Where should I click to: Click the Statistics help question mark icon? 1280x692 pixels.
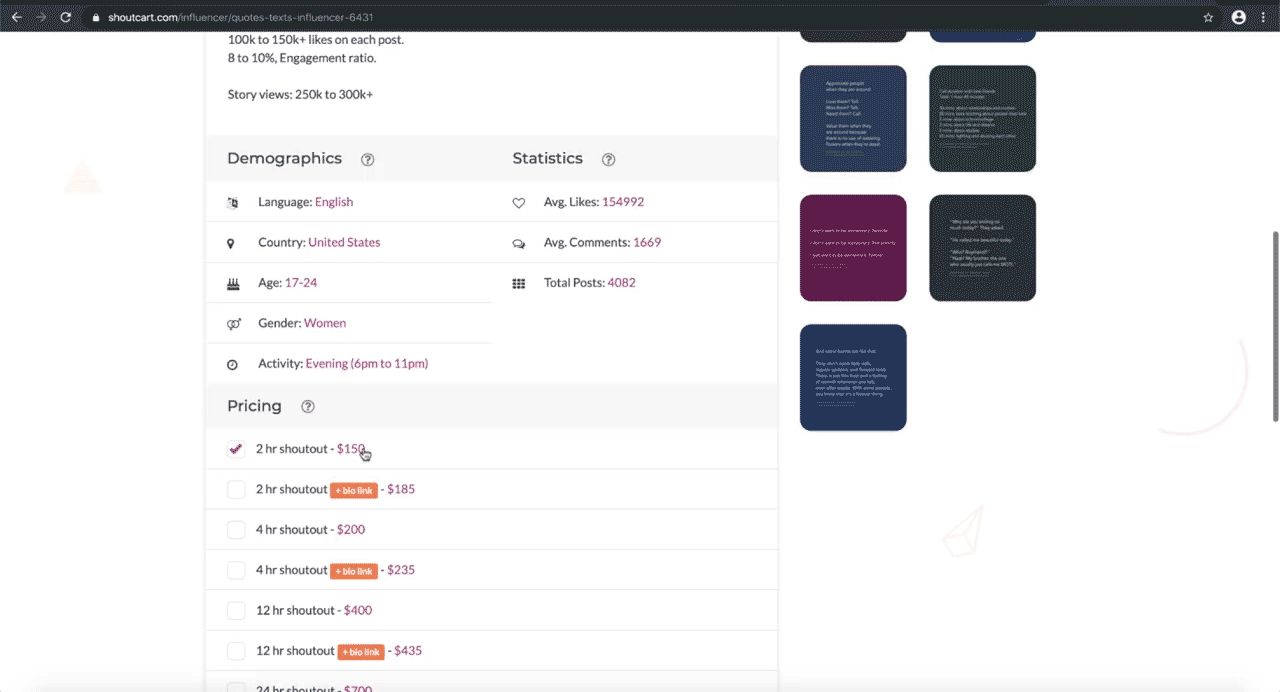pyautogui.click(x=608, y=159)
